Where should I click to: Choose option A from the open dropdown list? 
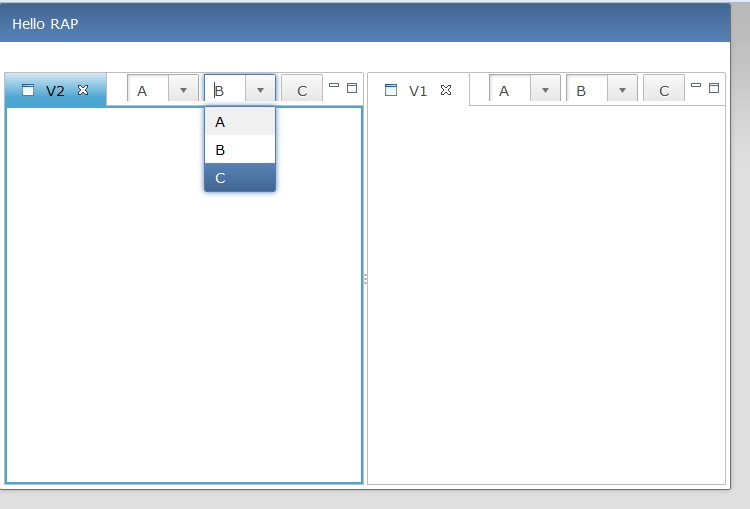click(x=240, y=122)
